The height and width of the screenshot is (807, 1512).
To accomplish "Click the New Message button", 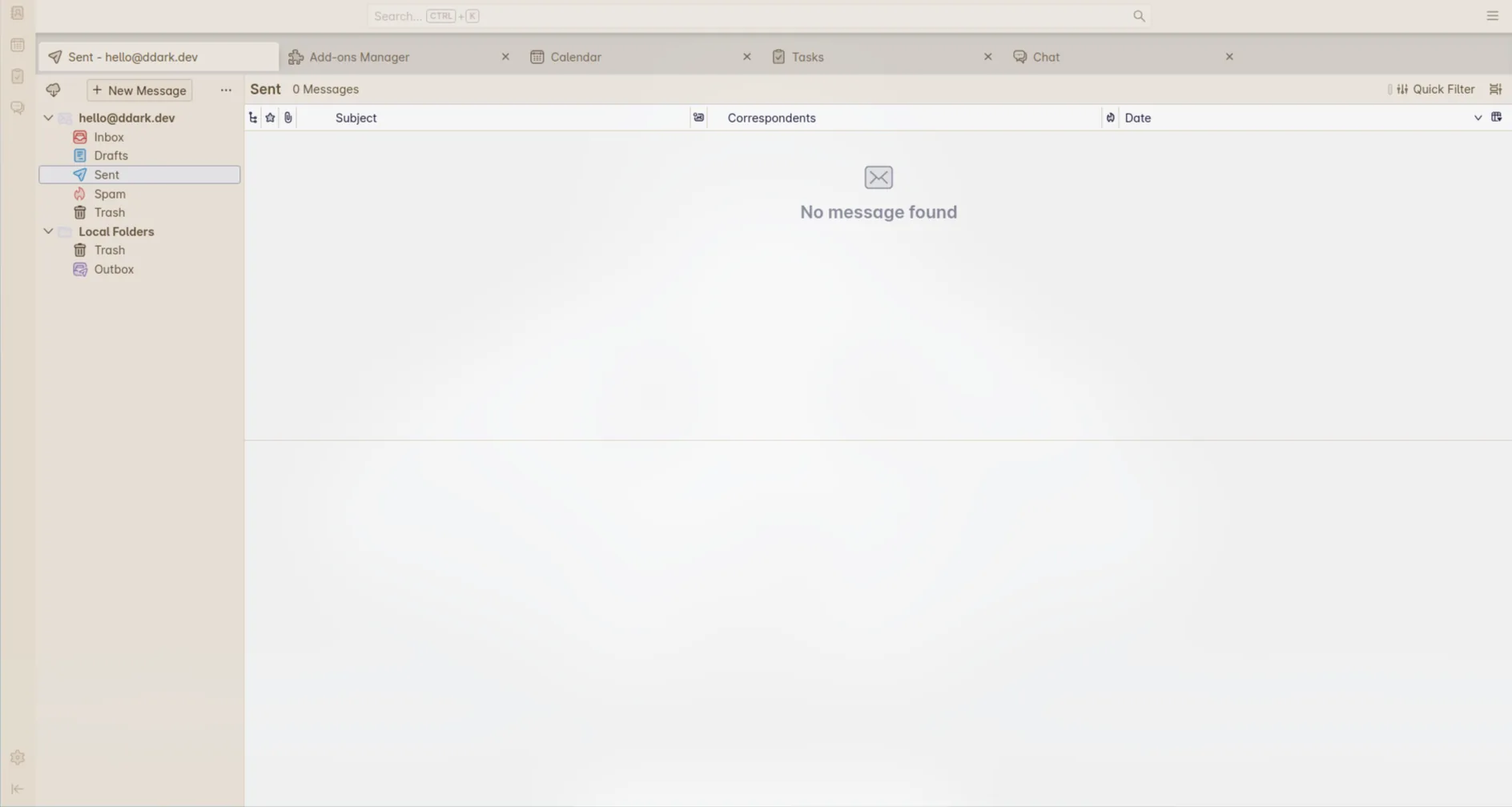I will pos(139,90).
